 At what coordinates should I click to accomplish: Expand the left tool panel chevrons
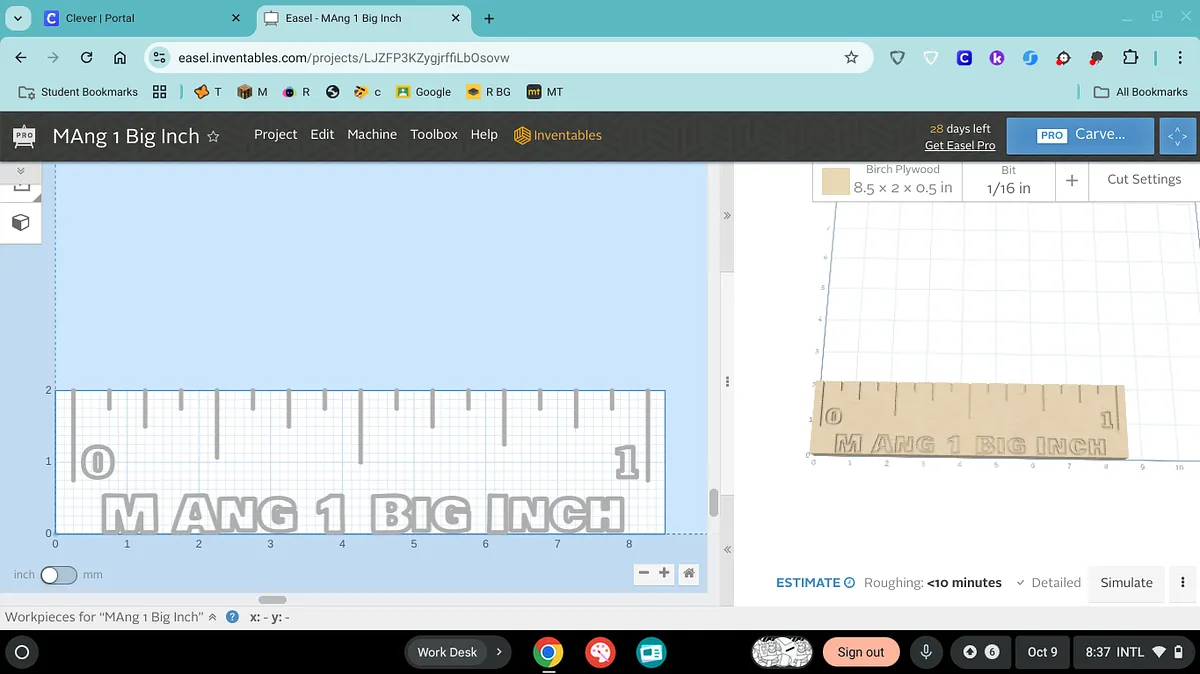pos(20,171)
